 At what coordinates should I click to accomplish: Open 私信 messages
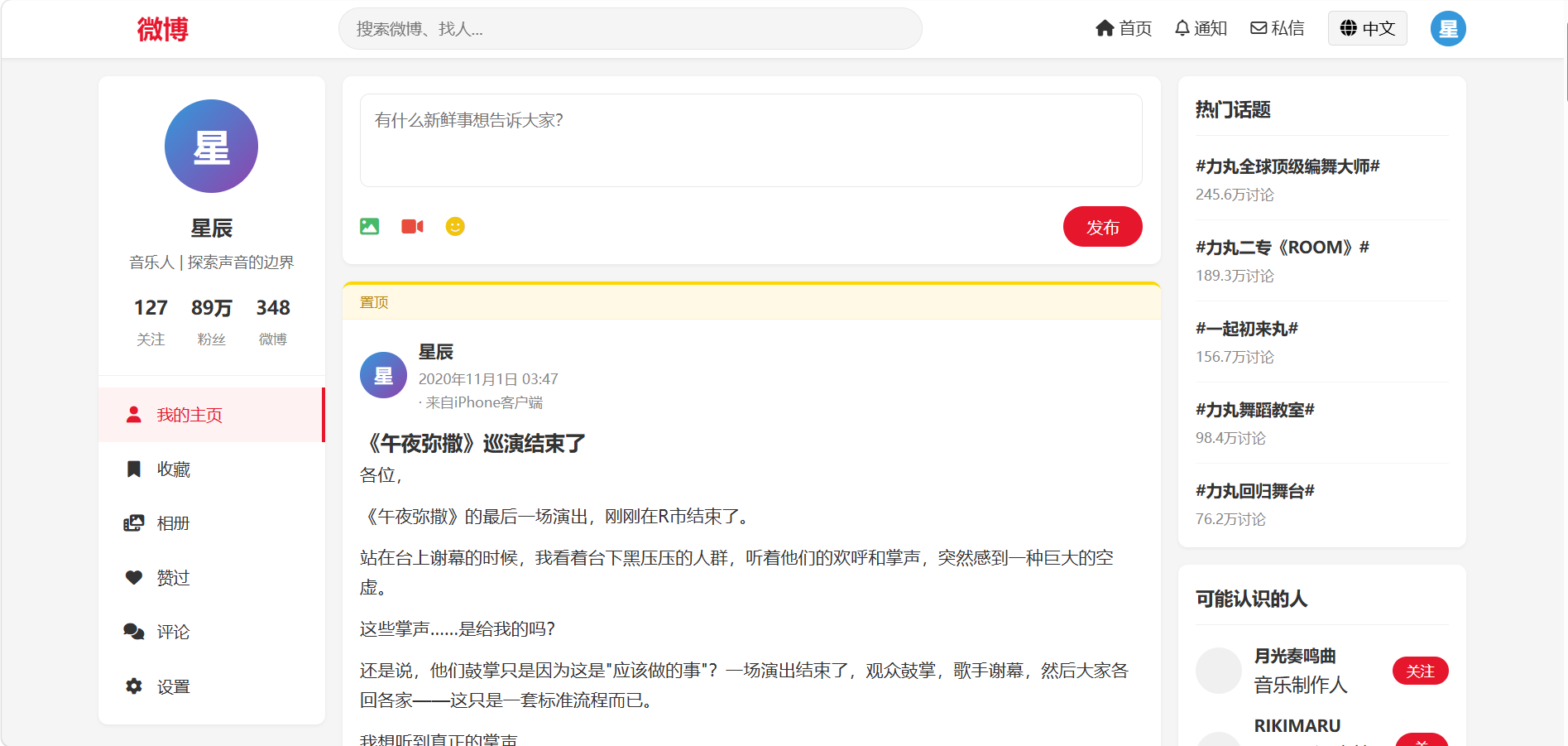pos(1277,29)
